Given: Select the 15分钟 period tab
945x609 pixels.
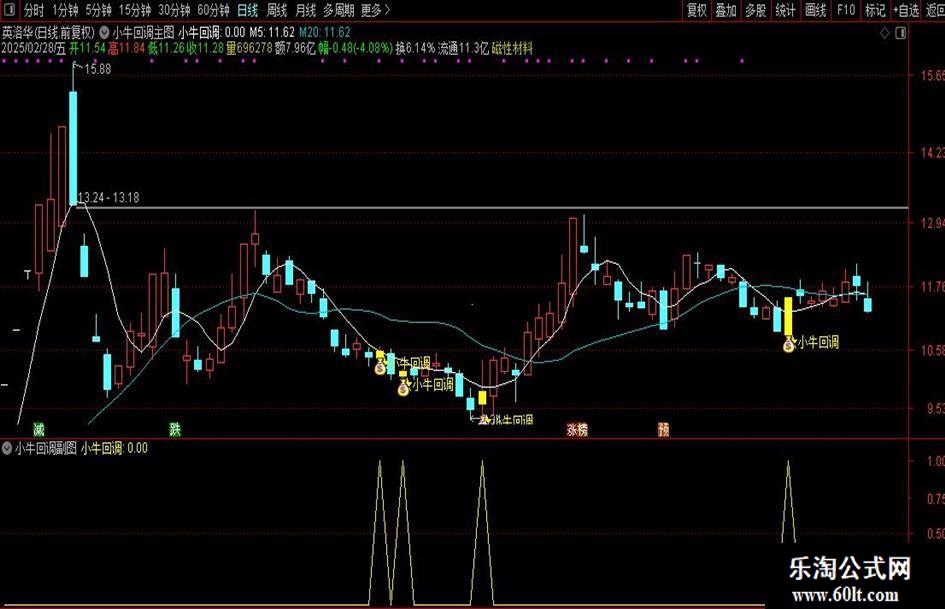Looking at the screenshot, I should click(x=134, y=10).
